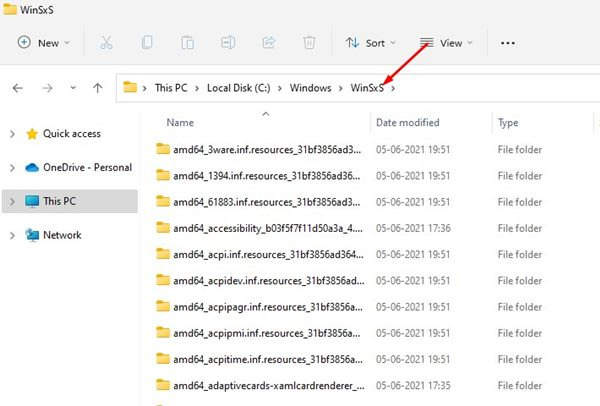This screenshot has width=600, height=406.
Task: Open the Sort dropdown menu
Action: [370, 43]
